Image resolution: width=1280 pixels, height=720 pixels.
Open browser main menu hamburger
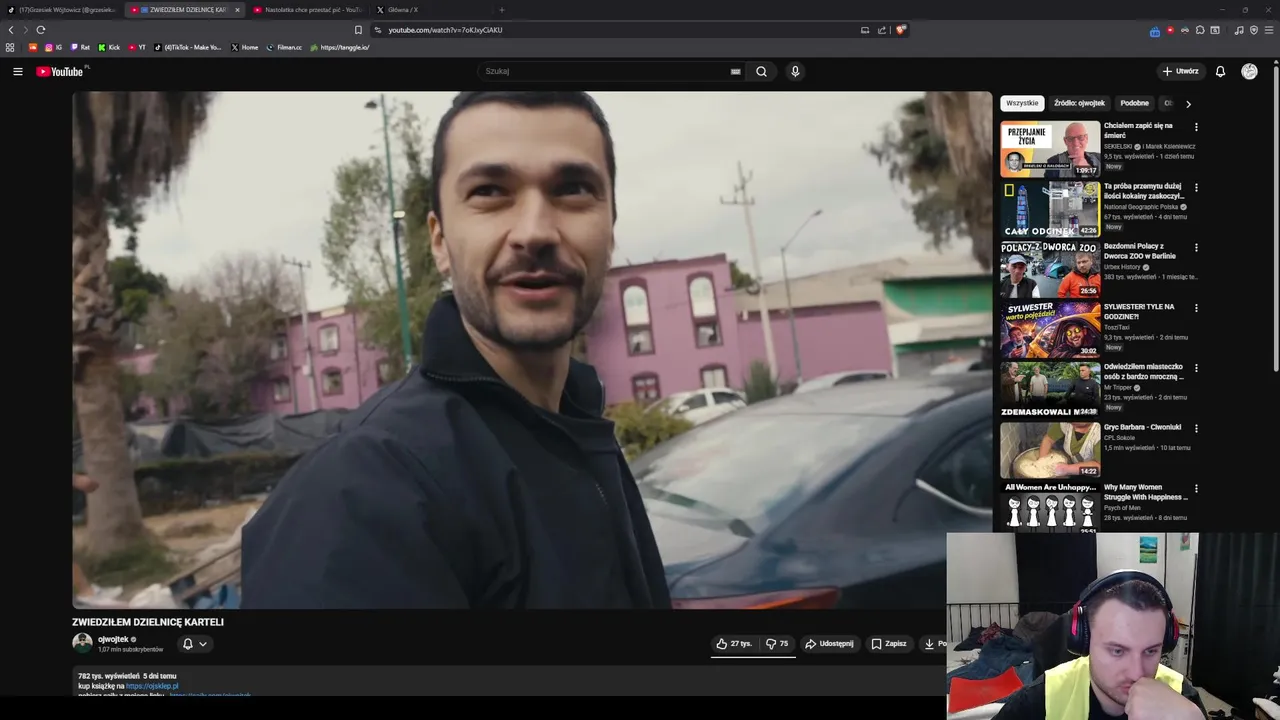tap(1269, 30)
